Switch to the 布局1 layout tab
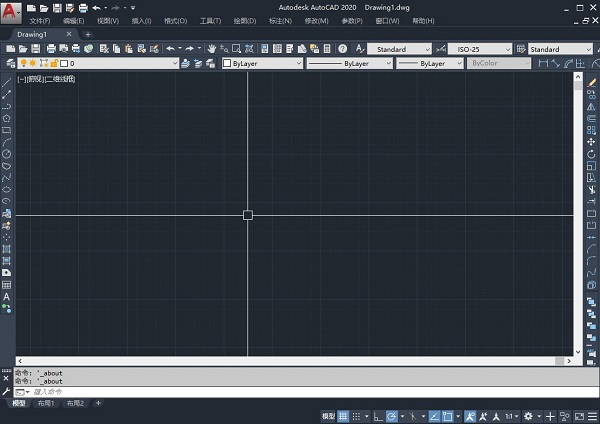 [x=46, y=403]
